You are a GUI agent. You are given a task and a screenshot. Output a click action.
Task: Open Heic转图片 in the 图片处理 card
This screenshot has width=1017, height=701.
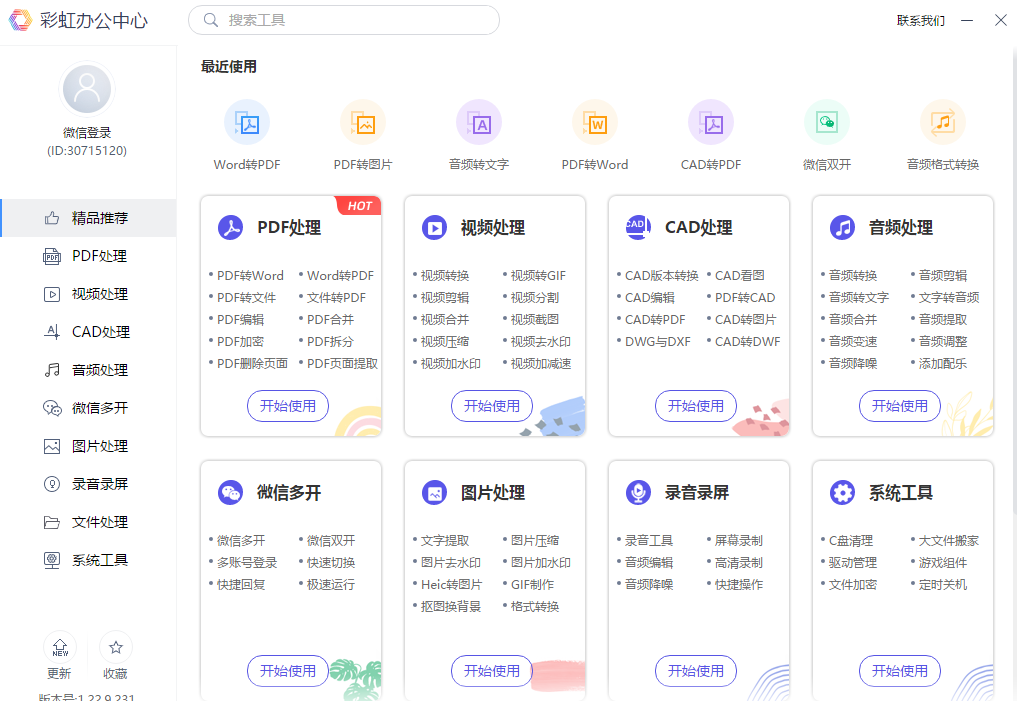coord(451,585)
